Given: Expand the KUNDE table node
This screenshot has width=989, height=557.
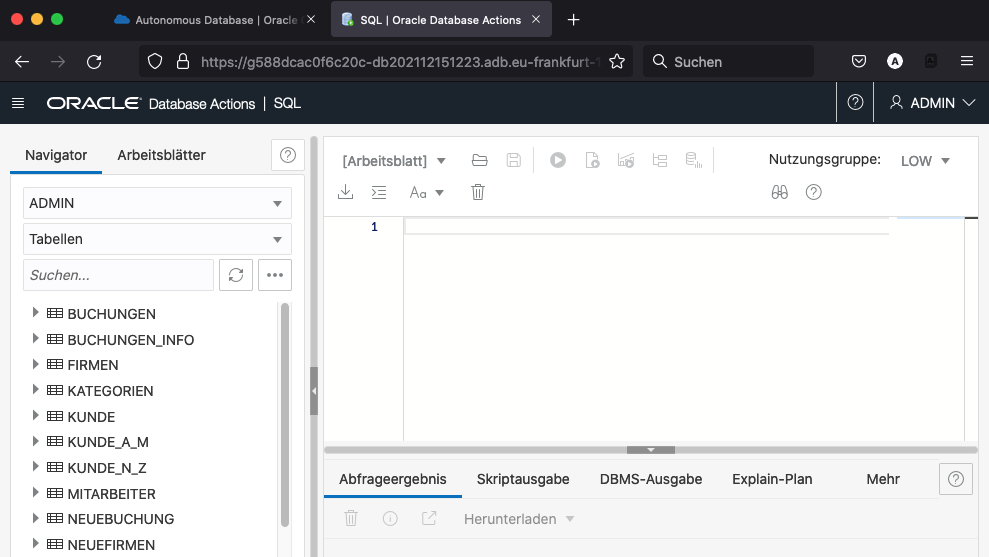Looking at the screenshot, I should point(35,415).
